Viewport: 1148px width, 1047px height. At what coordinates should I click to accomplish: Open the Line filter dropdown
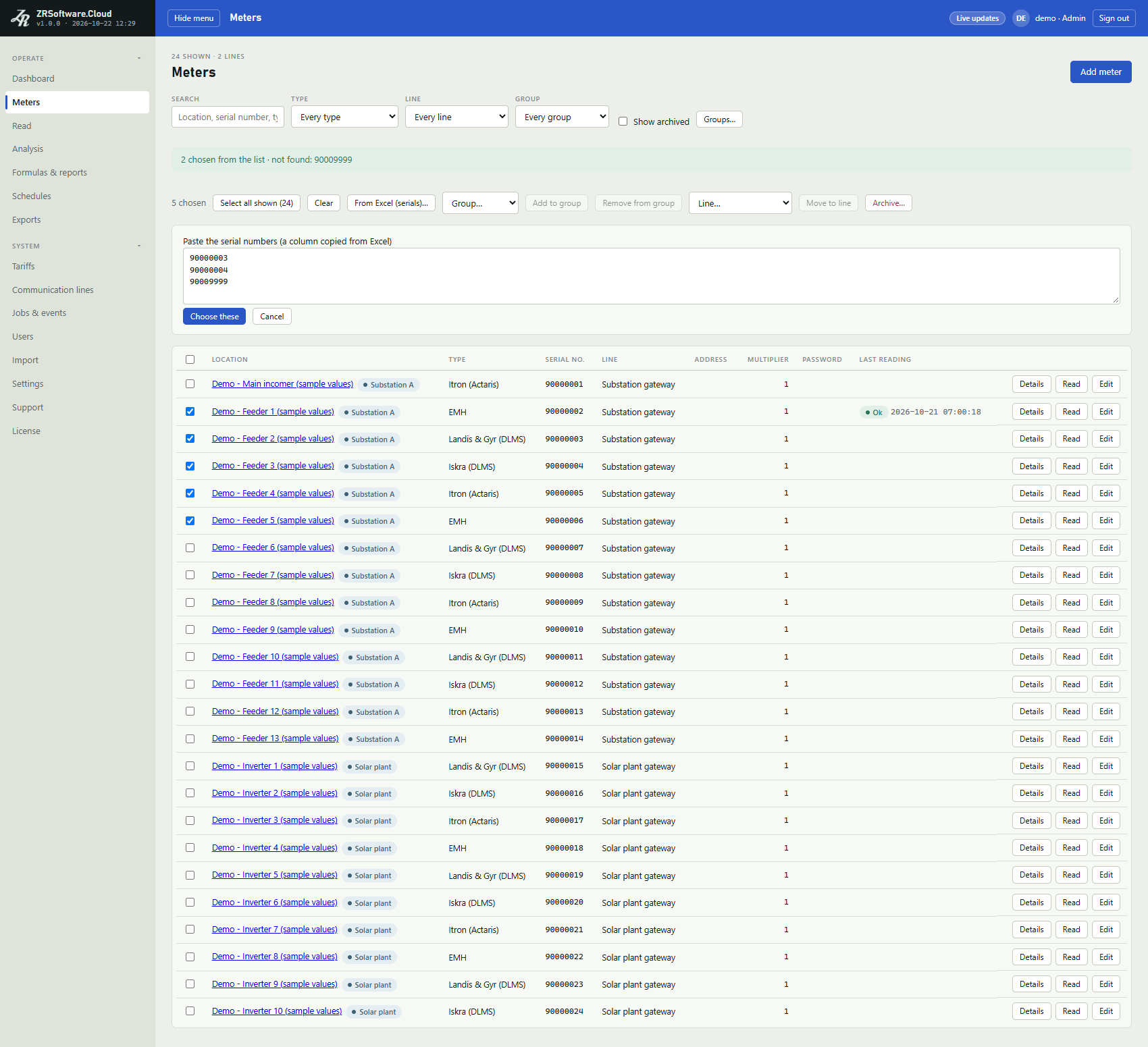point(456,117)
